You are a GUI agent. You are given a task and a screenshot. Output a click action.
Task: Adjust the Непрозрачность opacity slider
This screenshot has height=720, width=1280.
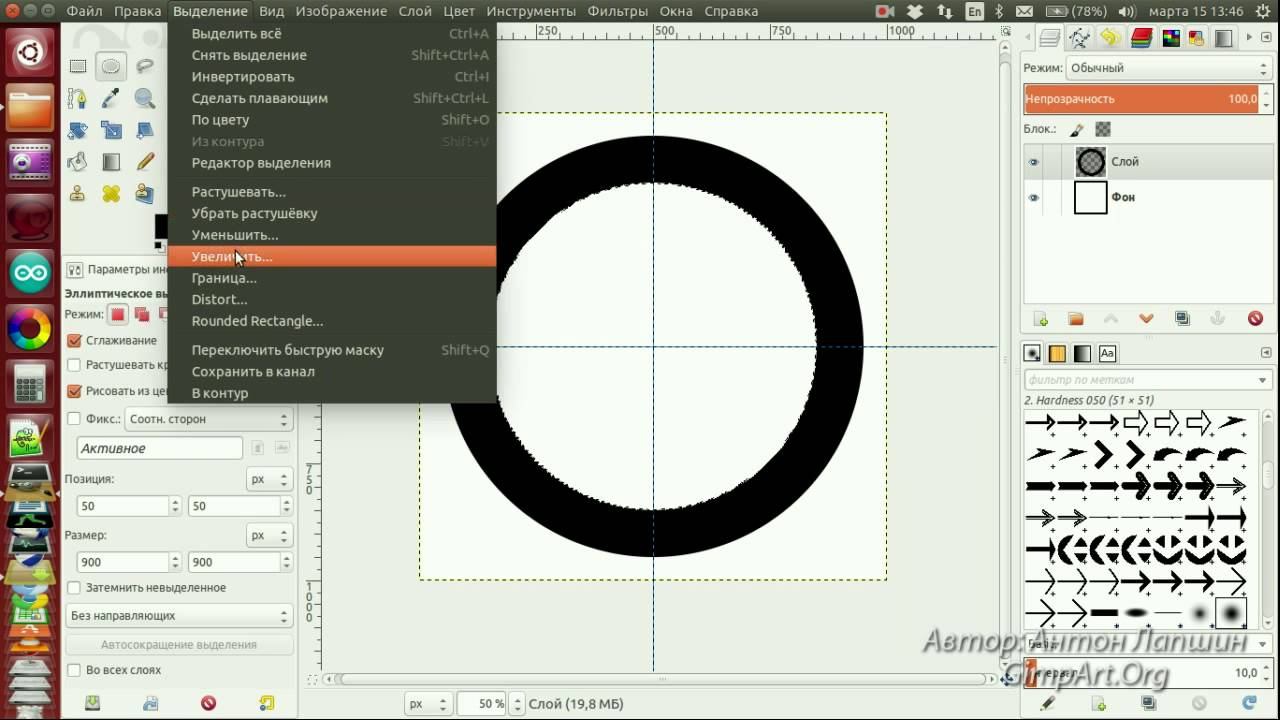click(x=1147, y=99)
